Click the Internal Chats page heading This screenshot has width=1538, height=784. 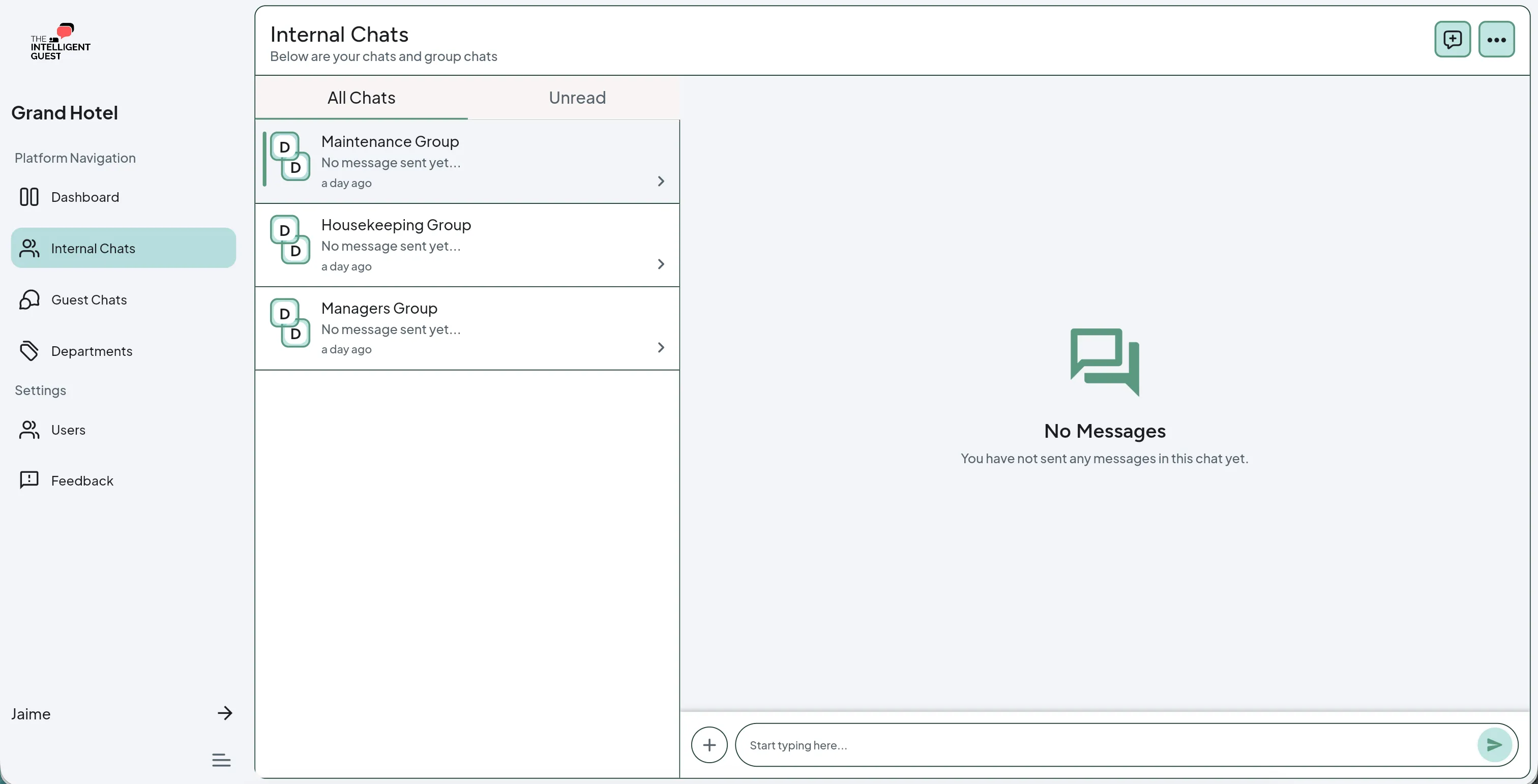point(339,35)
